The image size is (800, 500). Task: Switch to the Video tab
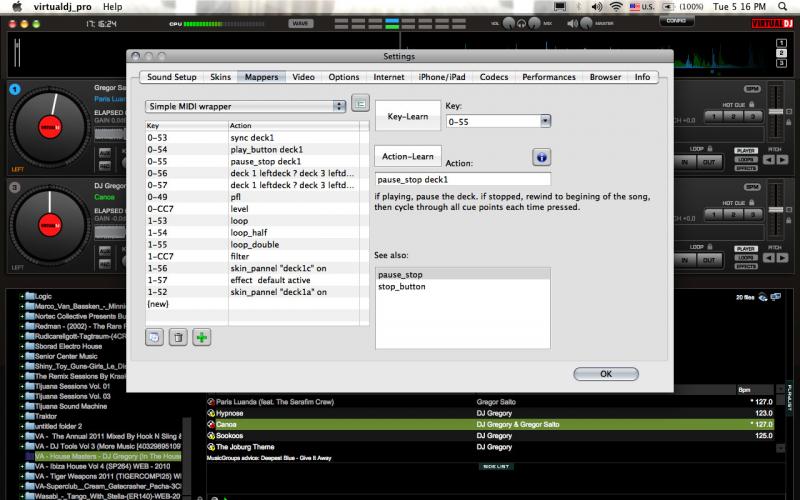click(x=303, y=77)
